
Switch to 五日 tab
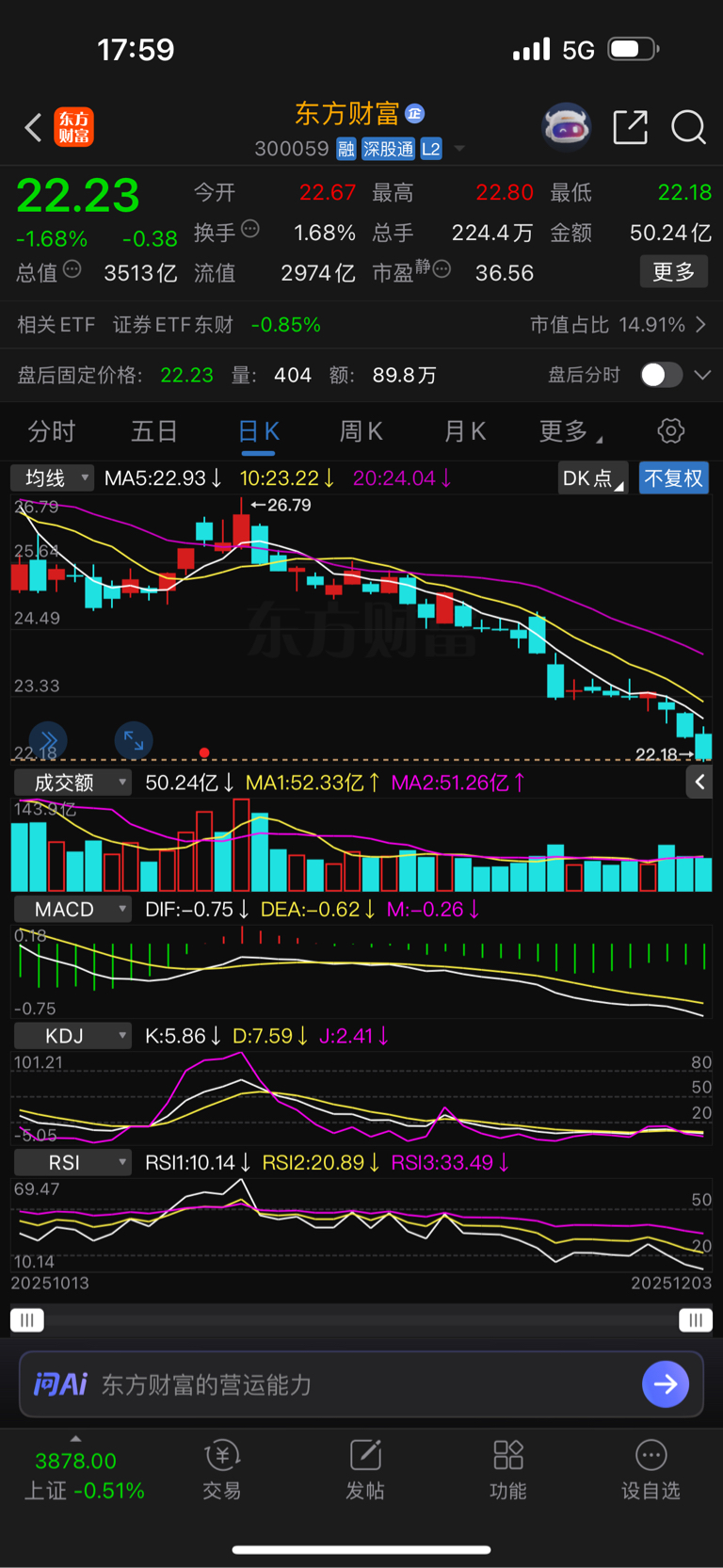(154, 431)
